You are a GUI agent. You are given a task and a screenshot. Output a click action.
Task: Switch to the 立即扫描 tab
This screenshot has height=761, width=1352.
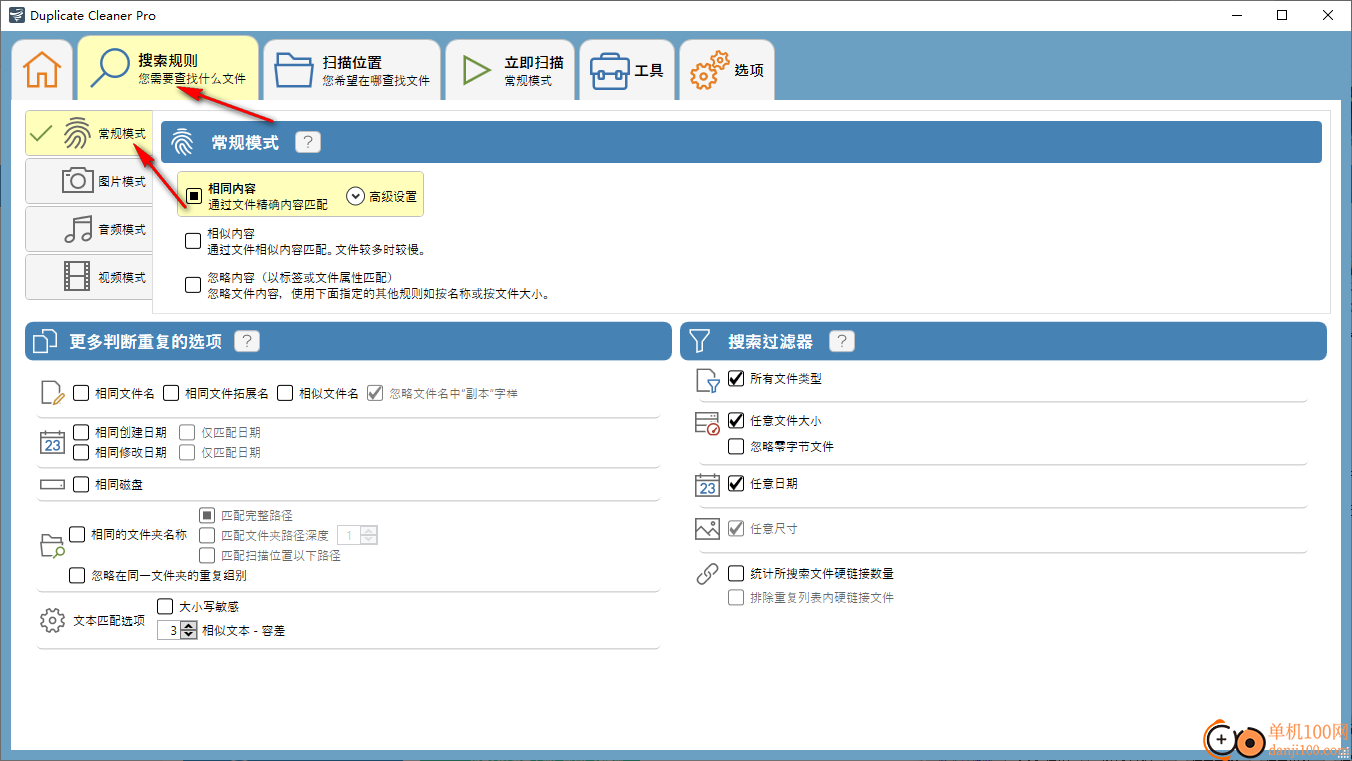click(x=510, y=70)
